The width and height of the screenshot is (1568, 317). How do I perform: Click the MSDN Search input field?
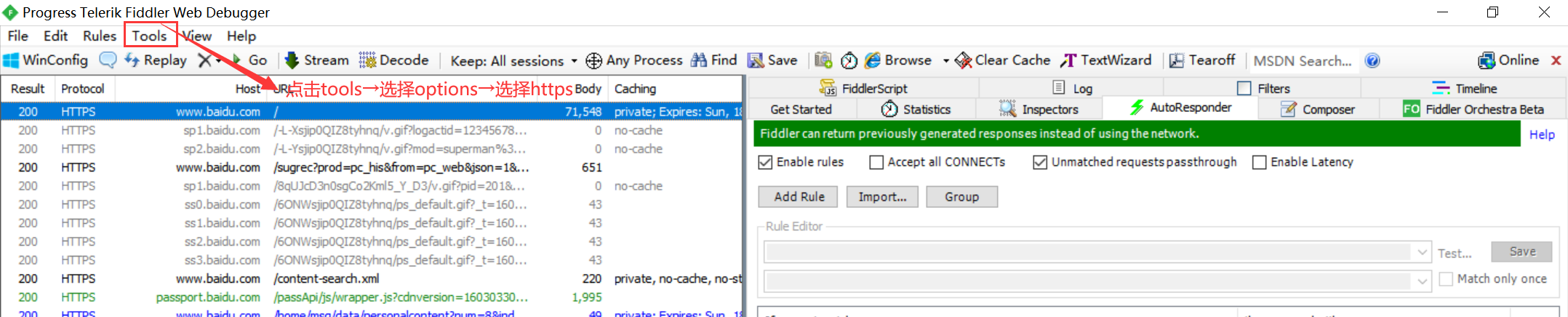(x=1302, y=61)
